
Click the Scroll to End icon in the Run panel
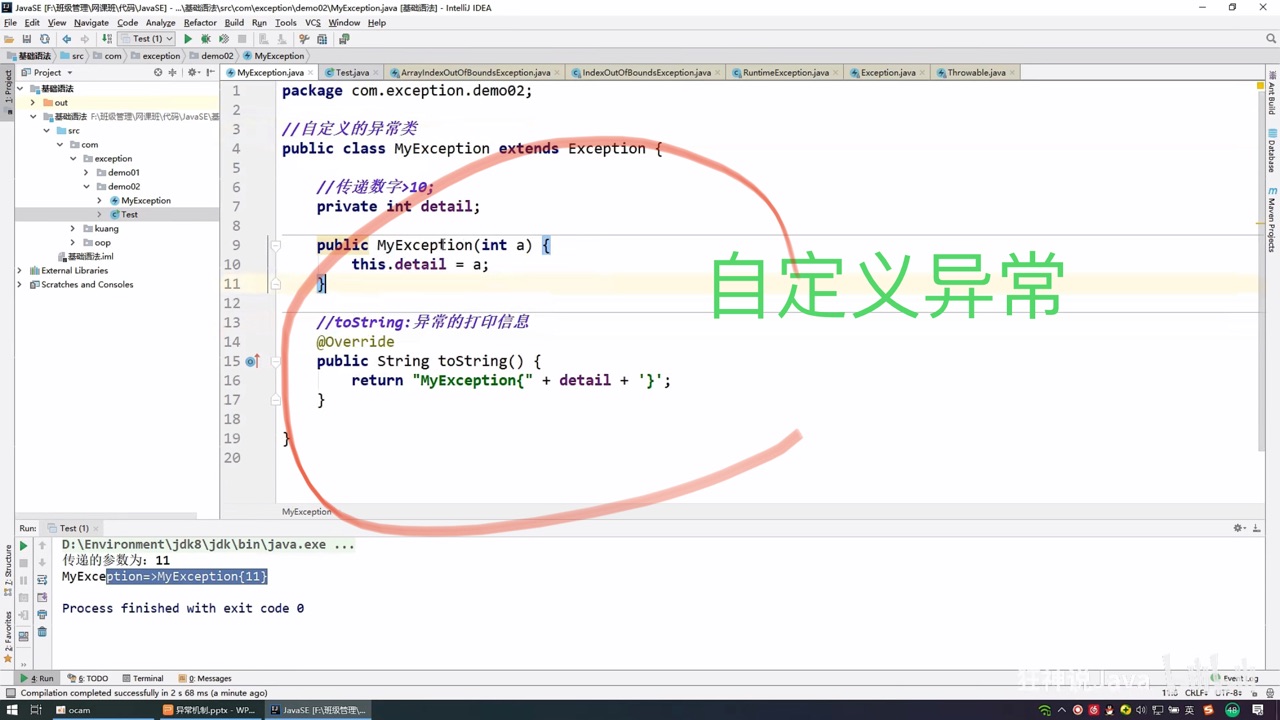point(42,597)
